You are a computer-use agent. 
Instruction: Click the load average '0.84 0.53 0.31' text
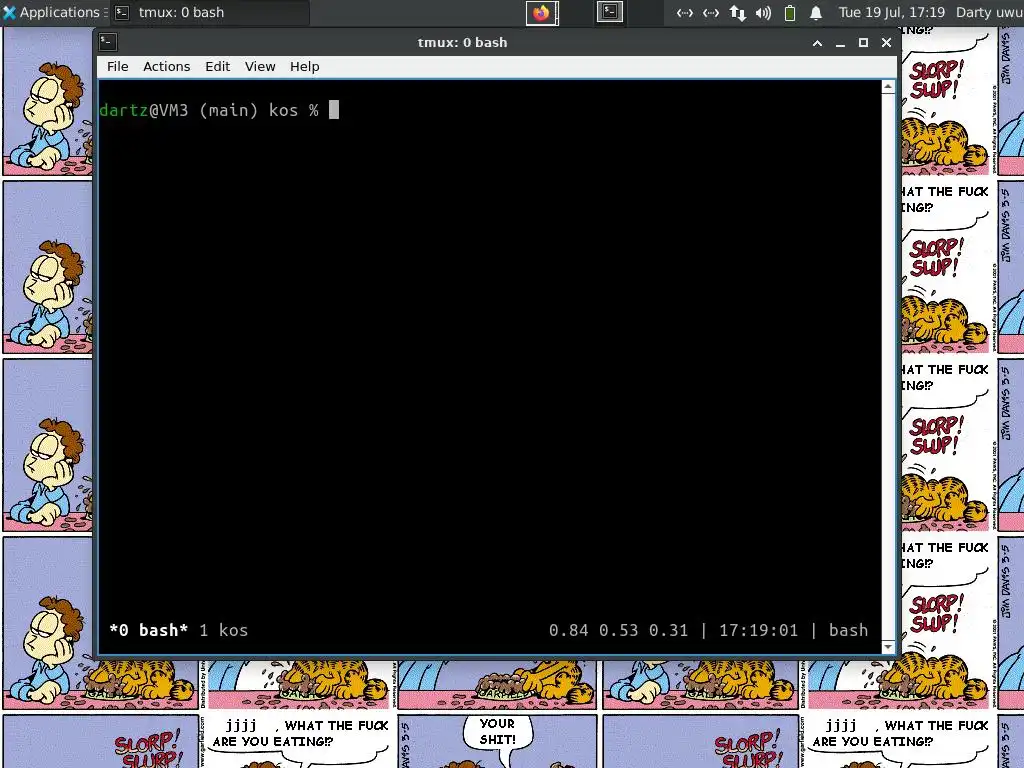pyautogui.click(x=618, y=630)
